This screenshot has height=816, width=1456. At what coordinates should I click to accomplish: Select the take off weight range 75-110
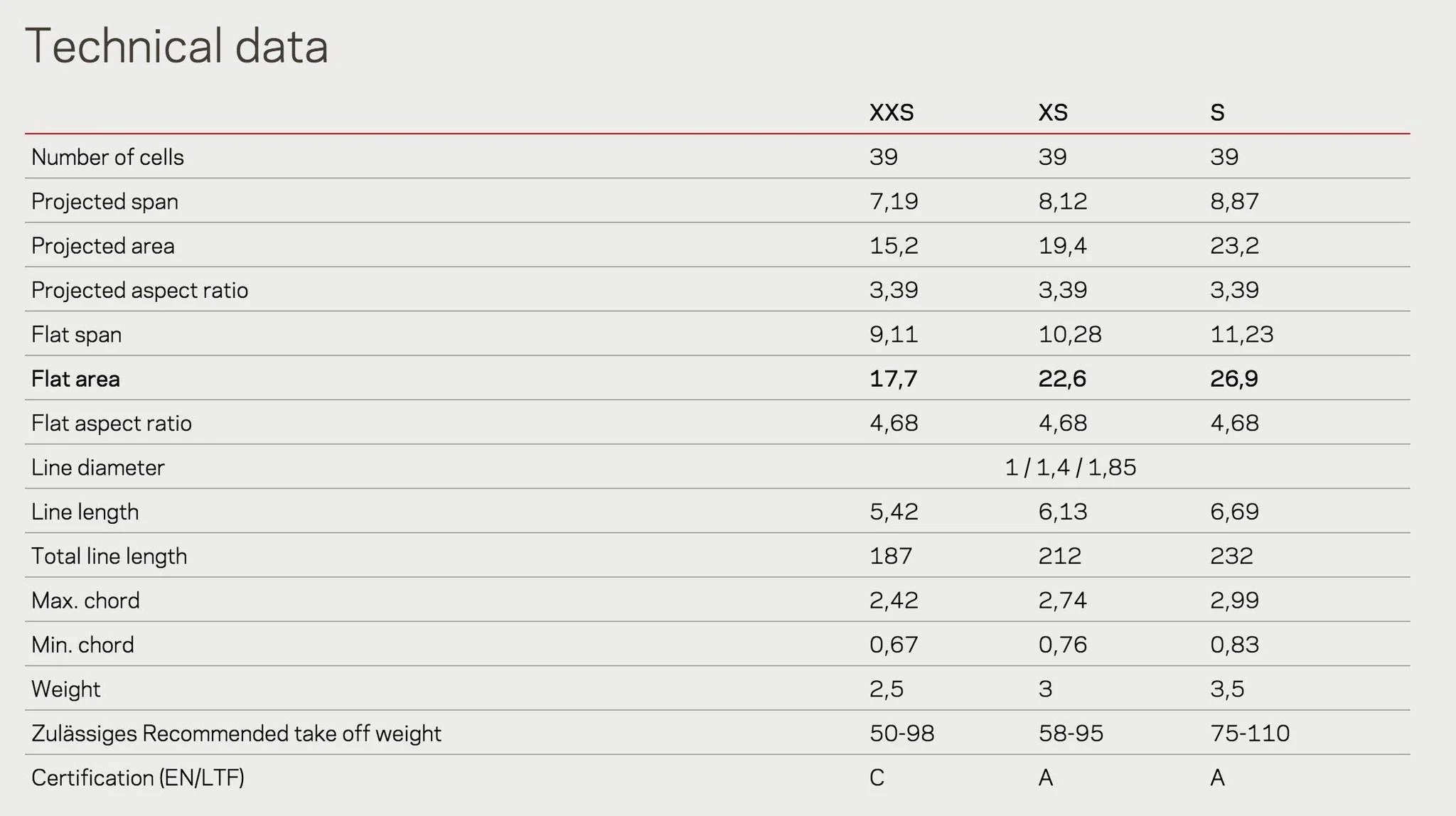tap(1249, 733)
